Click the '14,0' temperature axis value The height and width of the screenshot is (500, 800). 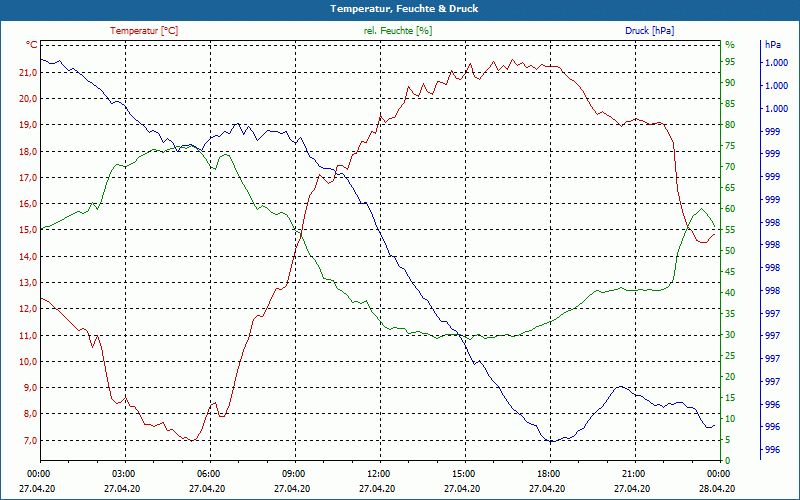[x=28, y=257]
